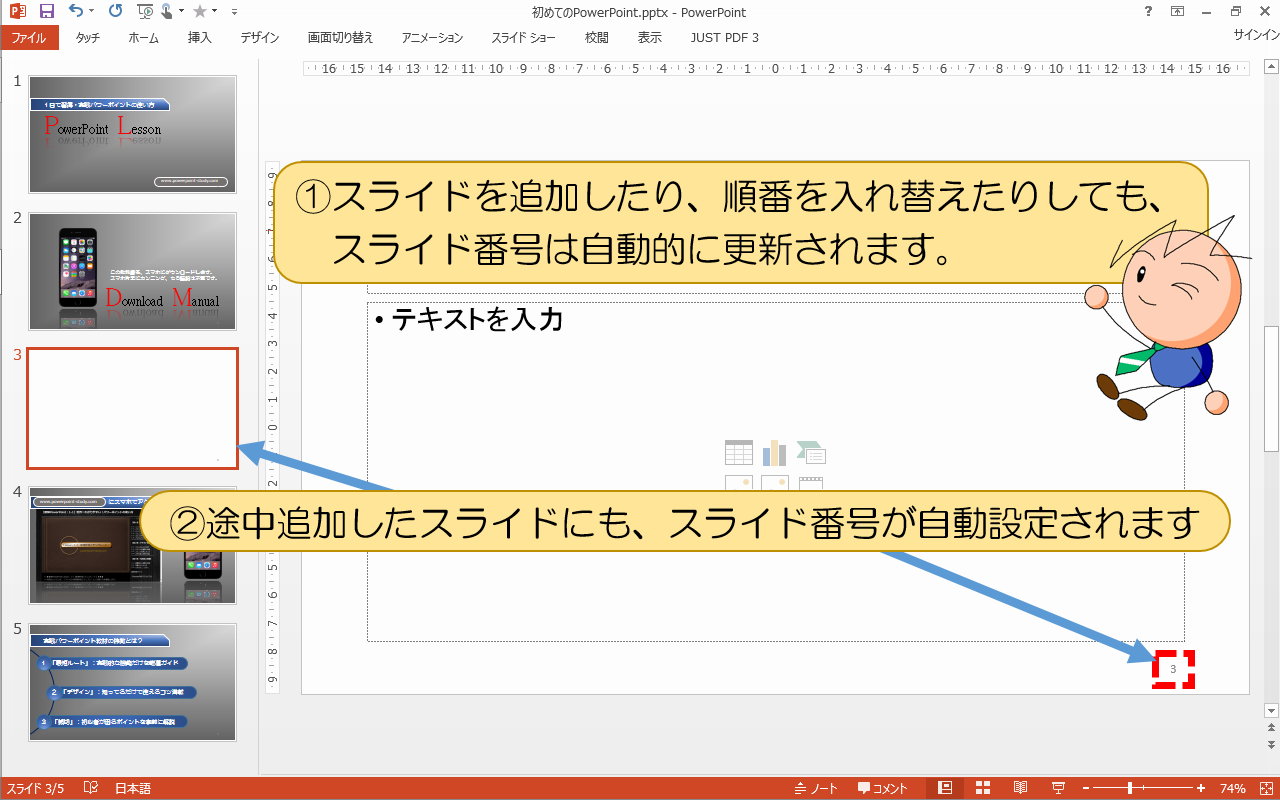Open PowerPoint Help question mark
The image size is (1280, 800).
point(1147,12)
